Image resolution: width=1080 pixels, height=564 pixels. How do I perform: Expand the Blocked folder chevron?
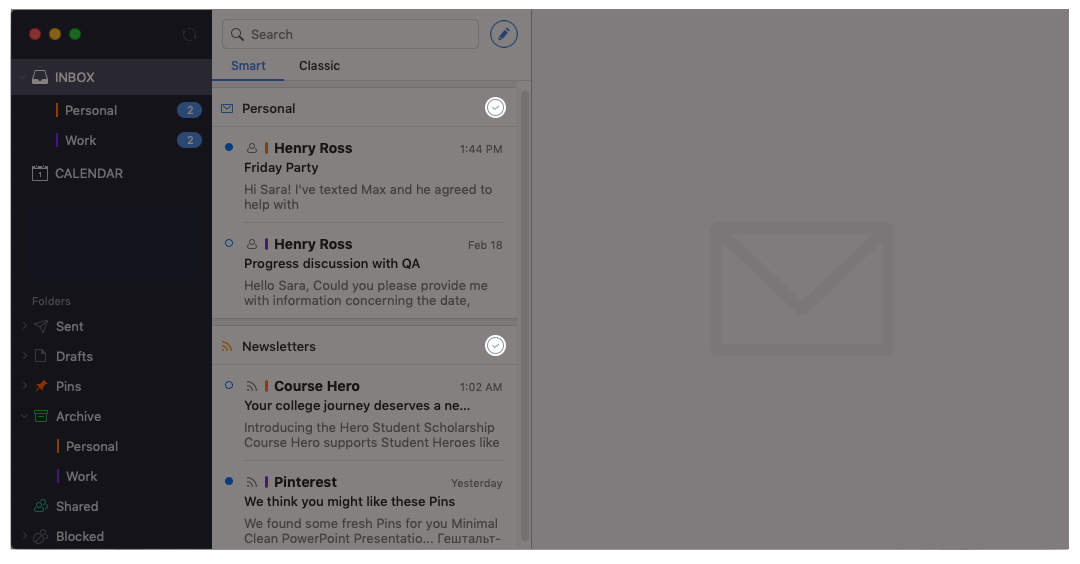(x=25, y=536)
